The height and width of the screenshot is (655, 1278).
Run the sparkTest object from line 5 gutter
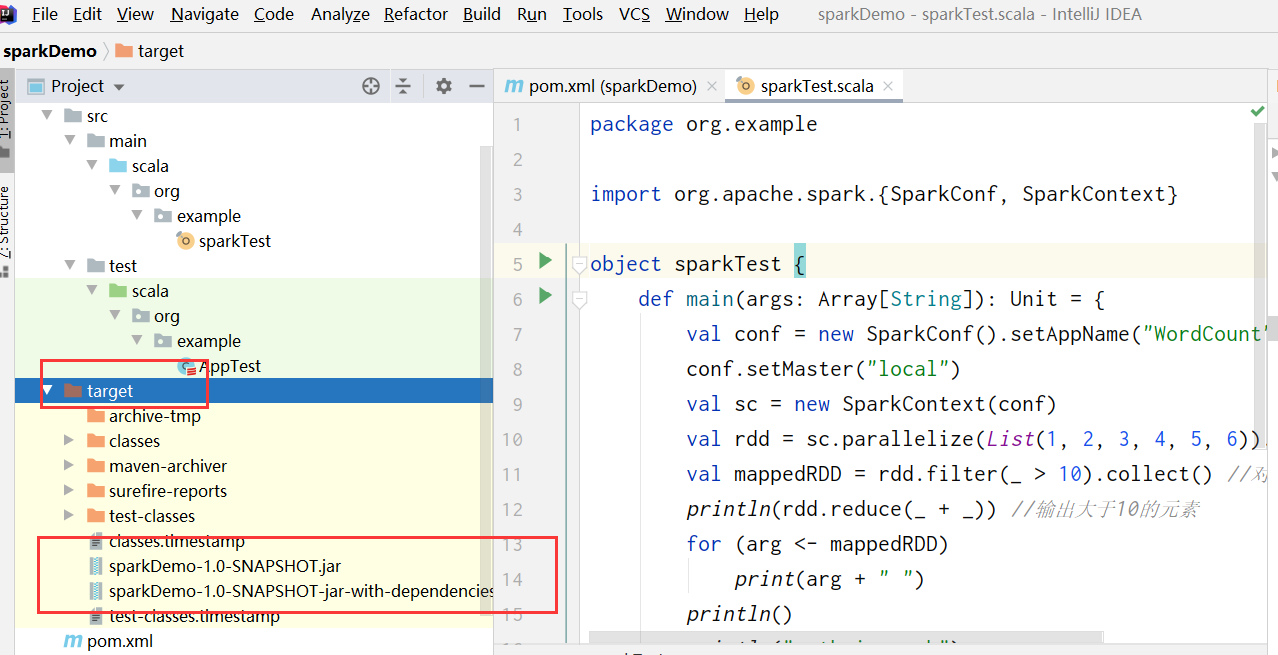pyautogui.click(x=545, y=261)
